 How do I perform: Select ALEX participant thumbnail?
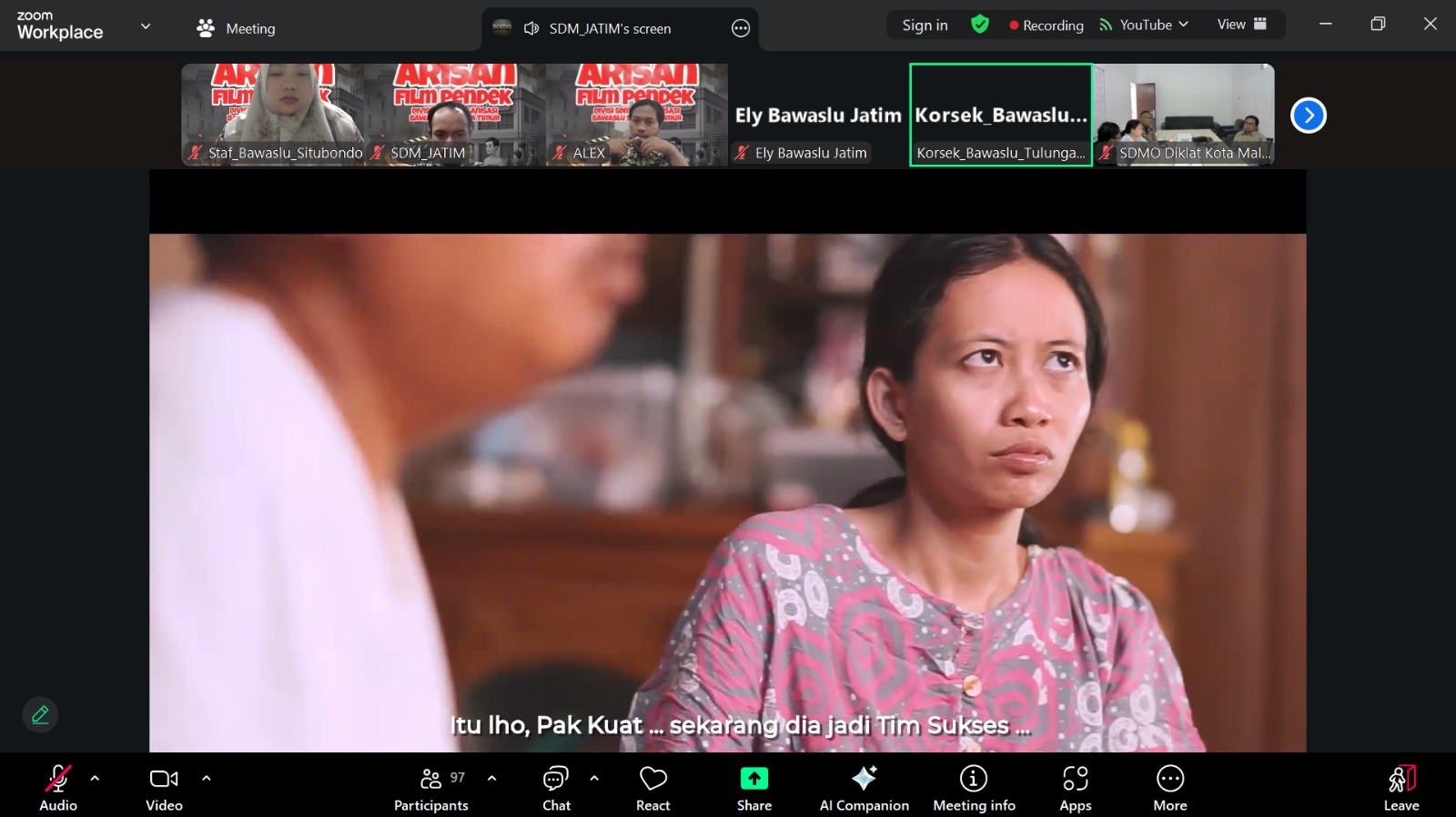click(637, 115)
